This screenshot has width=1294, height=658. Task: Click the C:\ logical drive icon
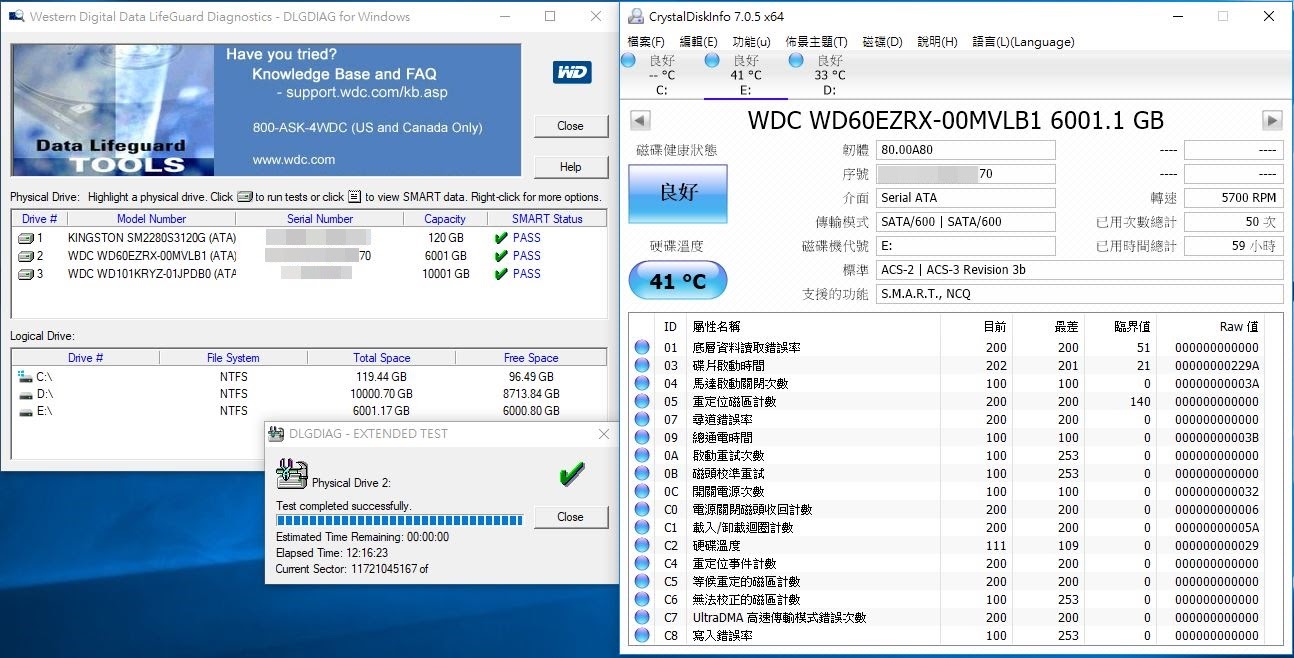coord(24,377)
